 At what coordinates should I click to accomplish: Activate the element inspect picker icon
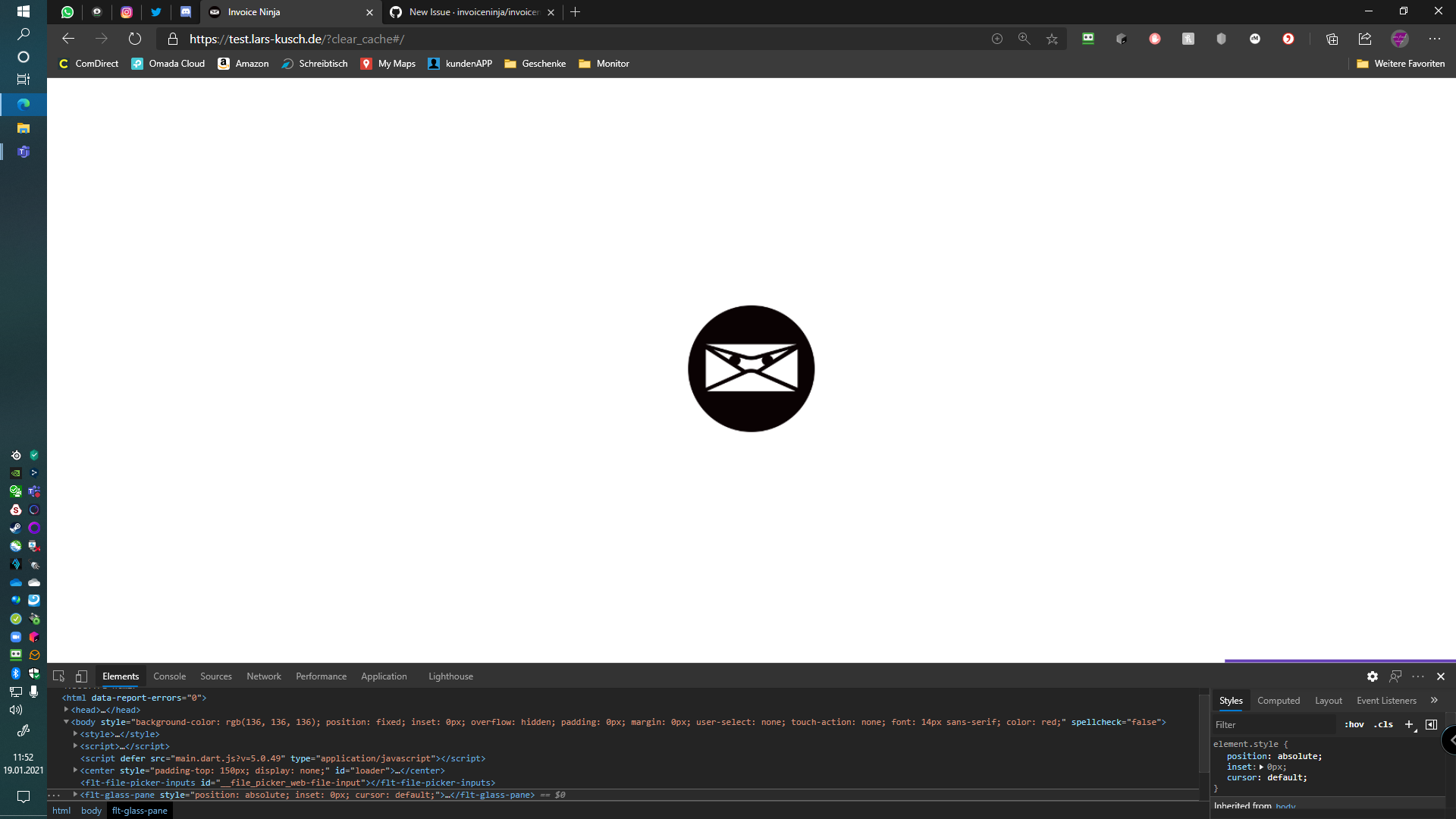(58, 676)
